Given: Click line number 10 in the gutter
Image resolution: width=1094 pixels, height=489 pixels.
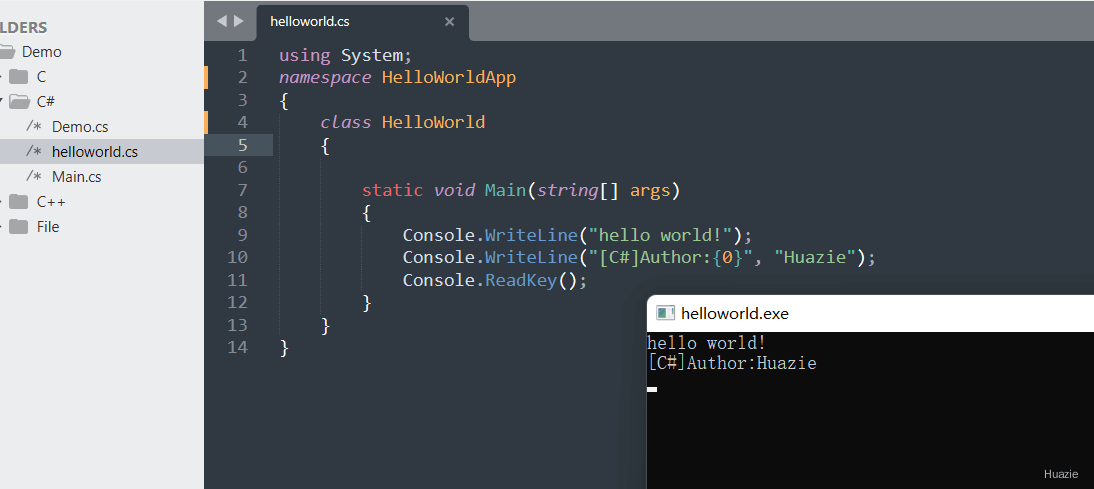Looking at the screenshot, I should pos(238,257).
